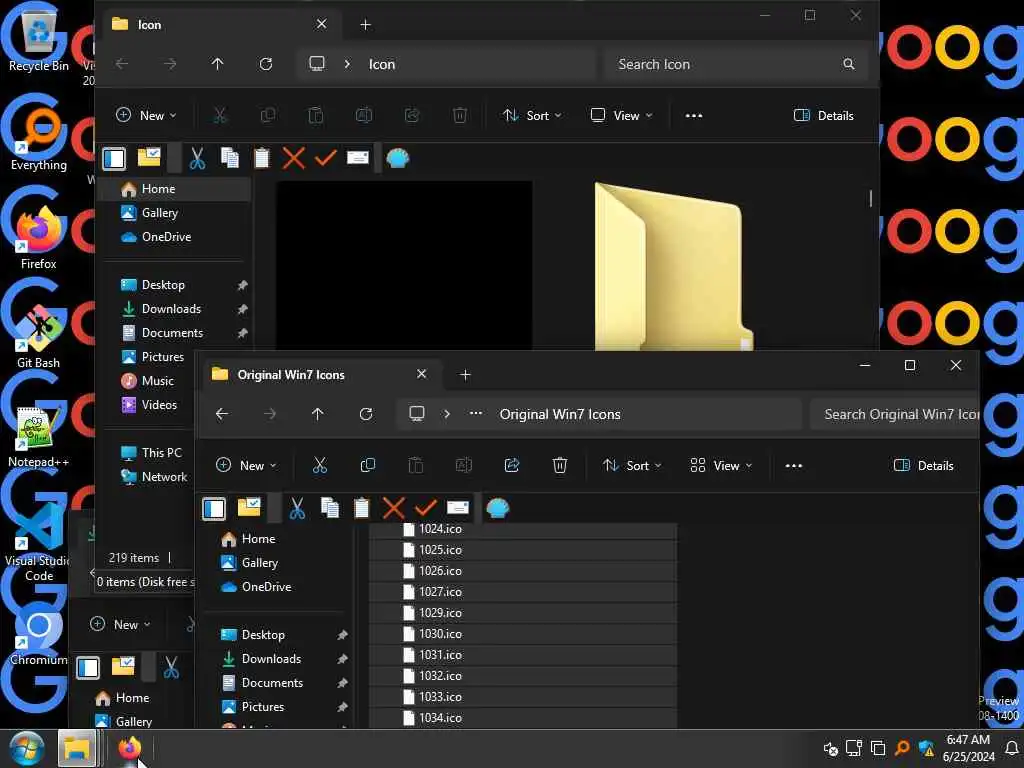1024x768 pixels.
Task: Click envelope icon in Icon window classic toolbar
Action: click(358, 157)
